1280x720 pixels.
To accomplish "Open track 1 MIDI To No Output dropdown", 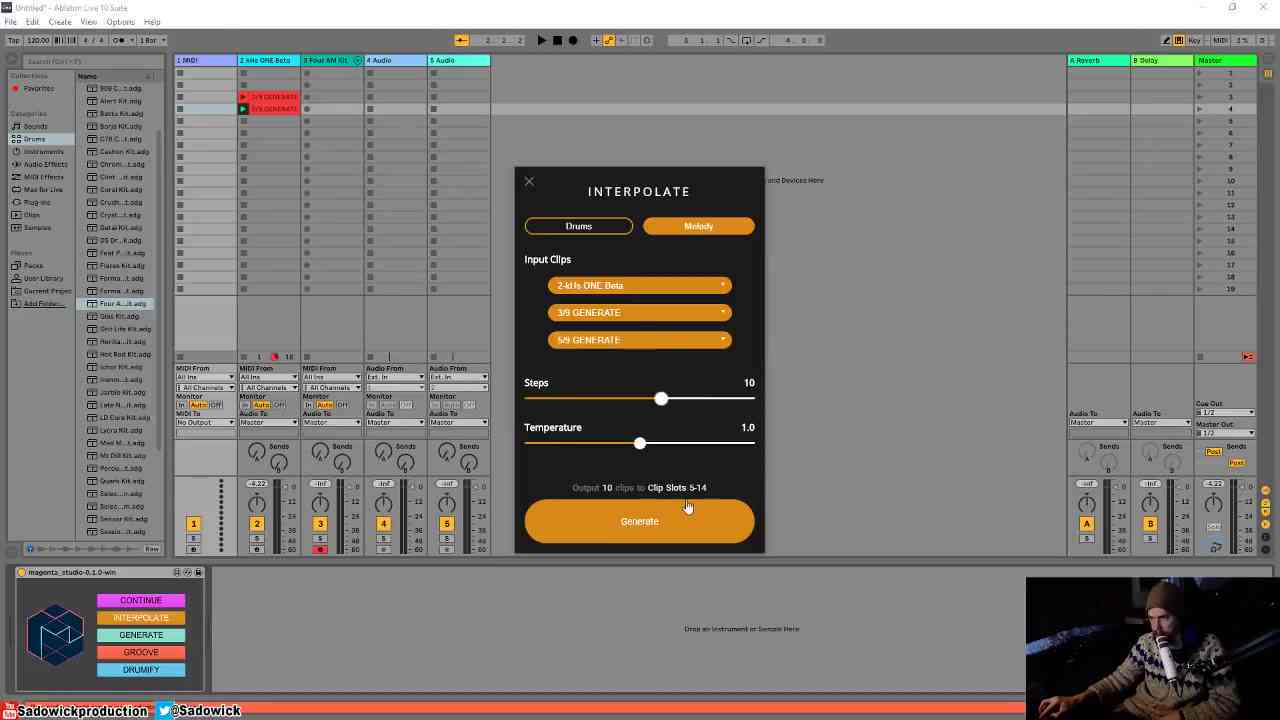I will click(x=205, y=422).
